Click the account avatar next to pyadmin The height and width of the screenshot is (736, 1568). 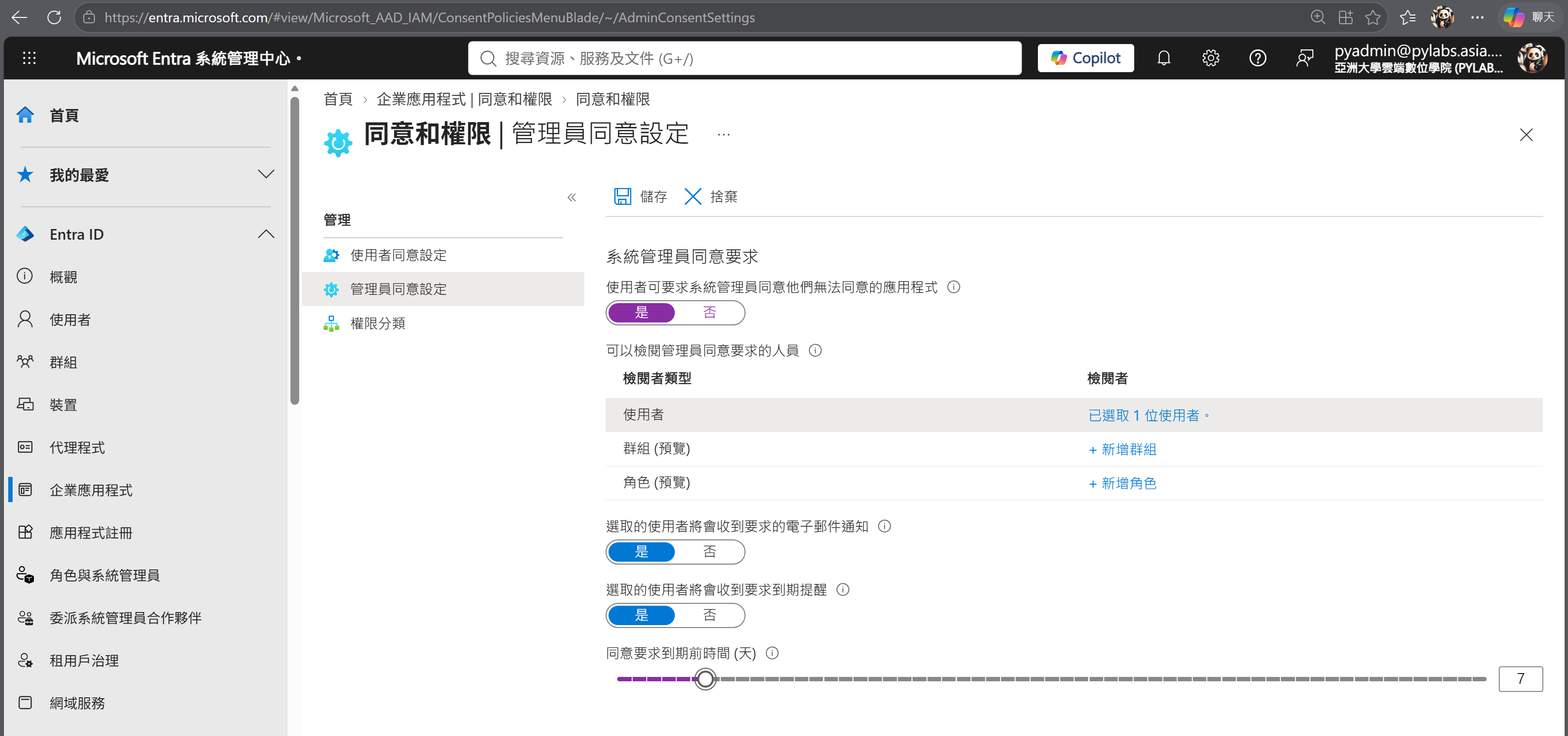tap(1532, 59)
